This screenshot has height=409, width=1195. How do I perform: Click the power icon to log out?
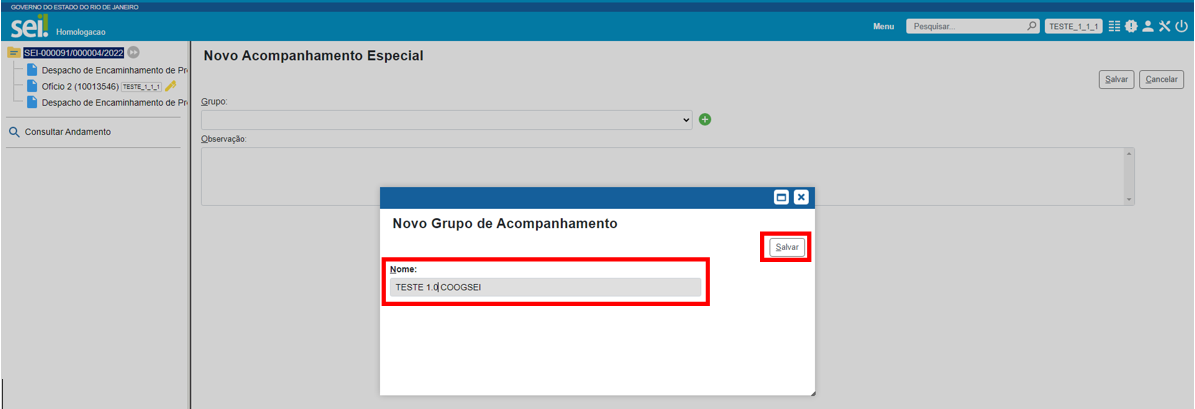coord(1181,27)
